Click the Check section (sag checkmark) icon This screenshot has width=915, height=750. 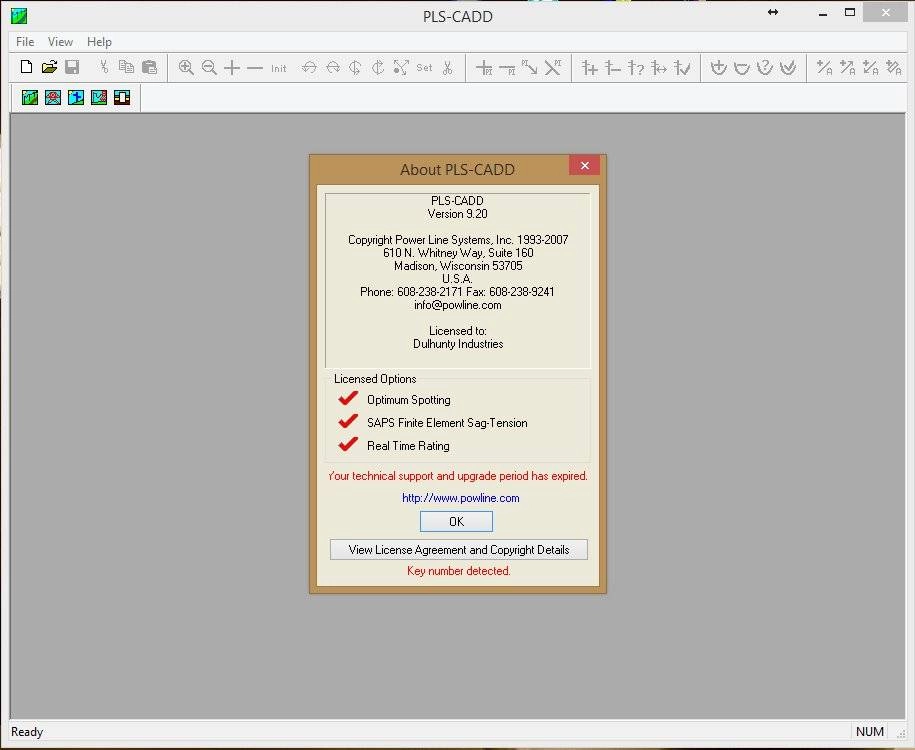point(788,68)
